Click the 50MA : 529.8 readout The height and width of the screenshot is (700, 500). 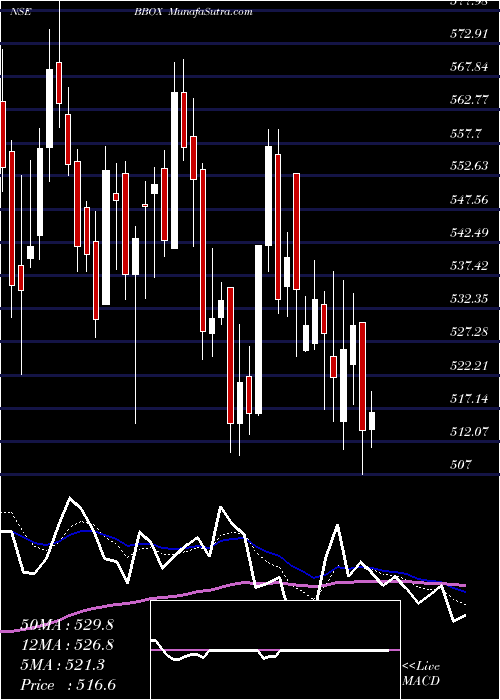tap(67, 625)
